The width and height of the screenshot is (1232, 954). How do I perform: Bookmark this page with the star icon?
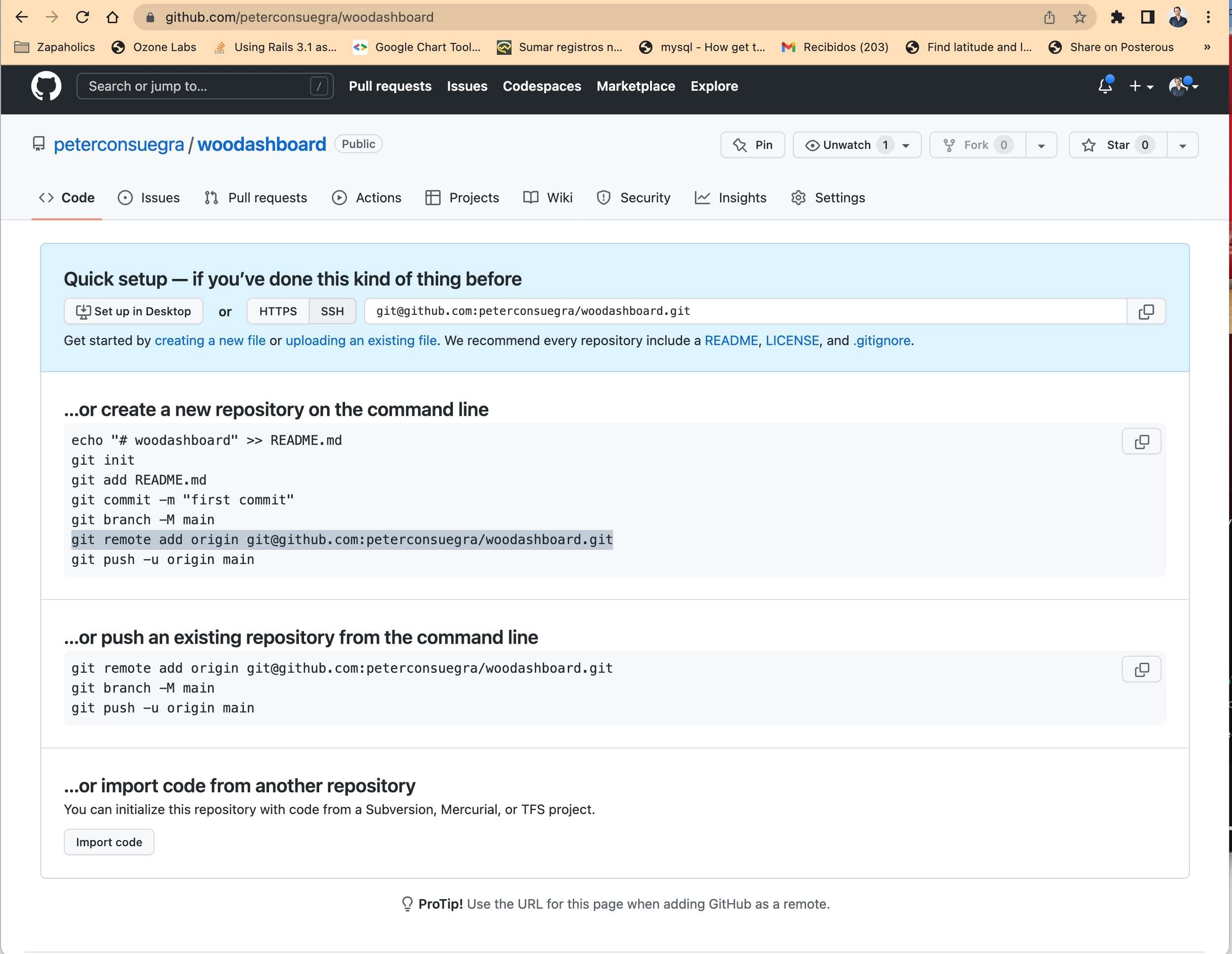click(x=1079, y=17)
